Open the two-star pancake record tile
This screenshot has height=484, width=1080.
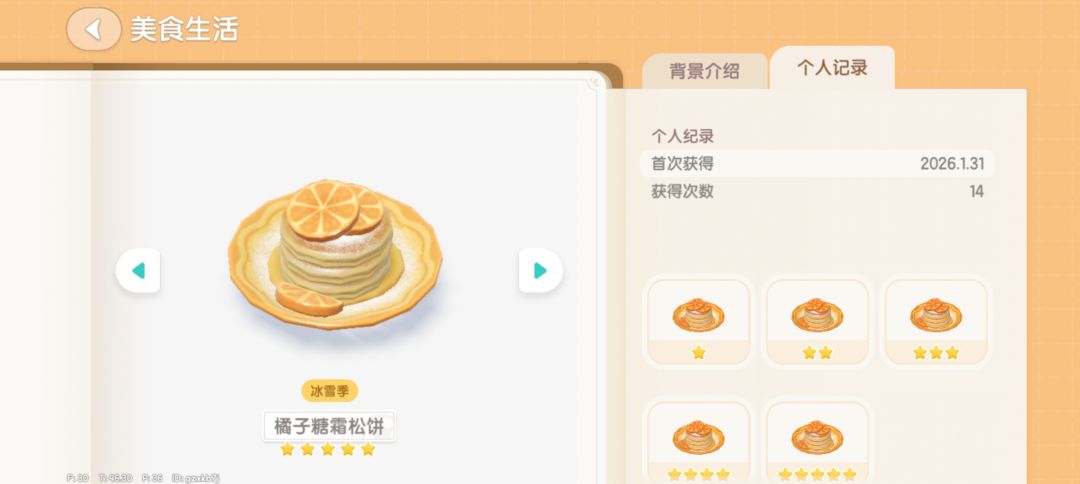pyautogui.click(x=817, y=322)
